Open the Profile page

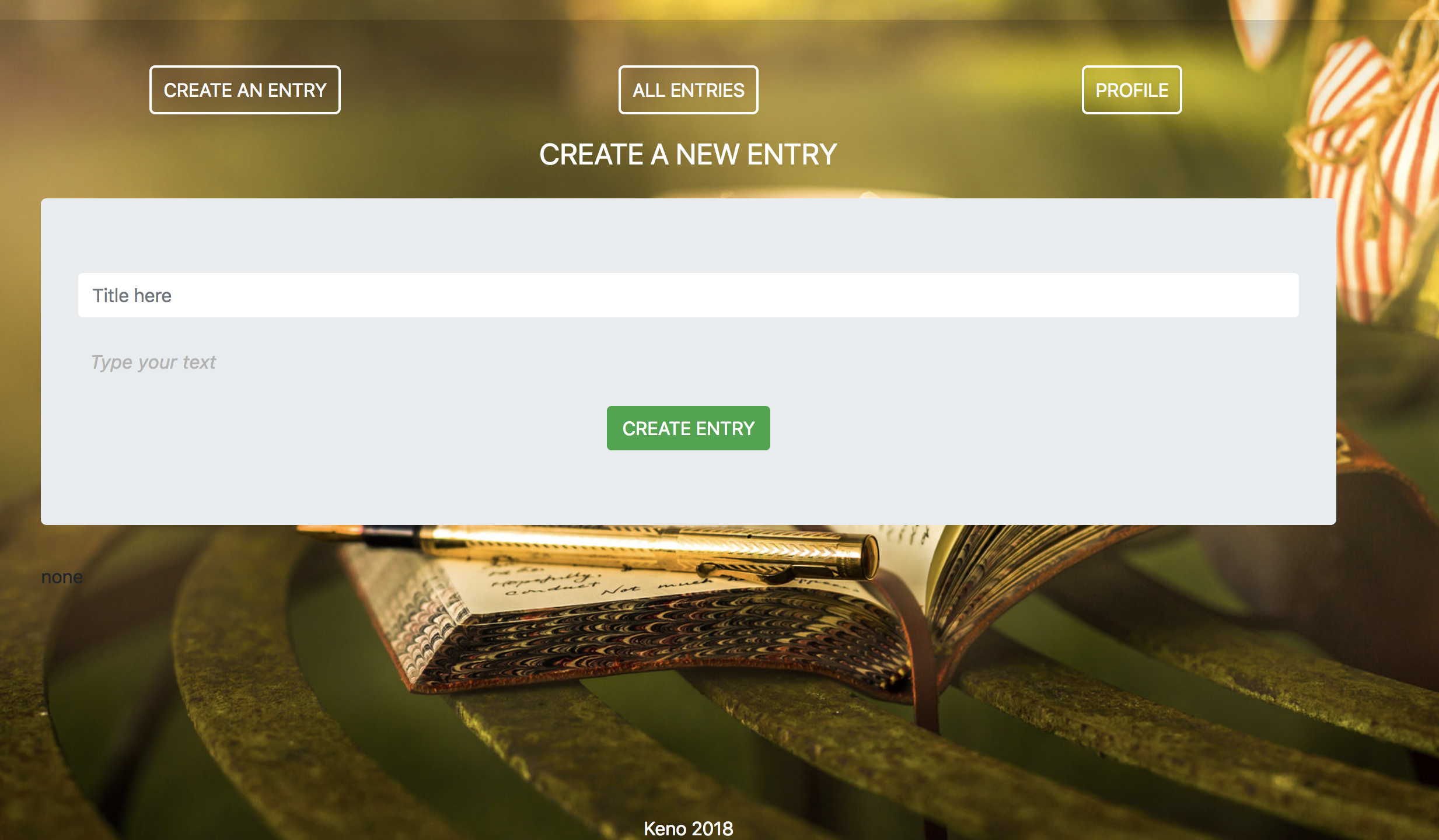coord(1131,90)
